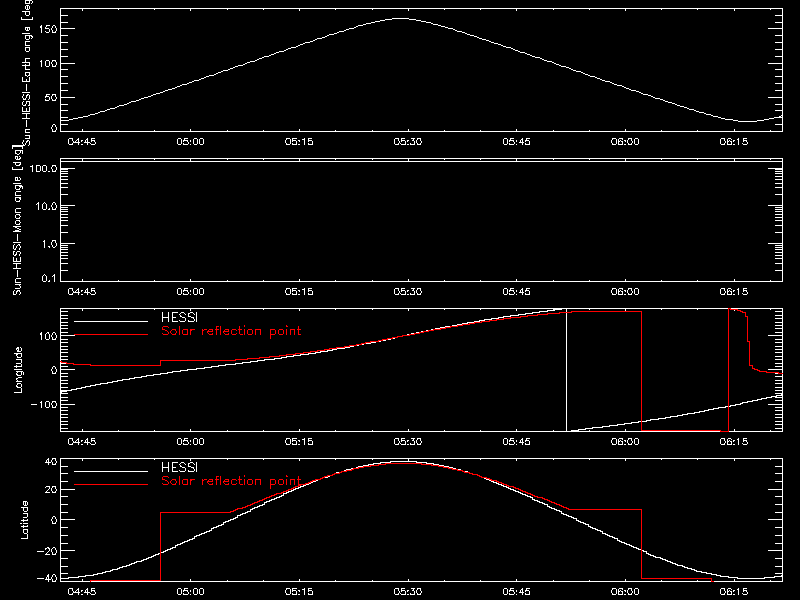Viewport: 800px width, 600px height.
Task: Click the 20 tick label on Latitude plot
Action: (x=51, y=490)
